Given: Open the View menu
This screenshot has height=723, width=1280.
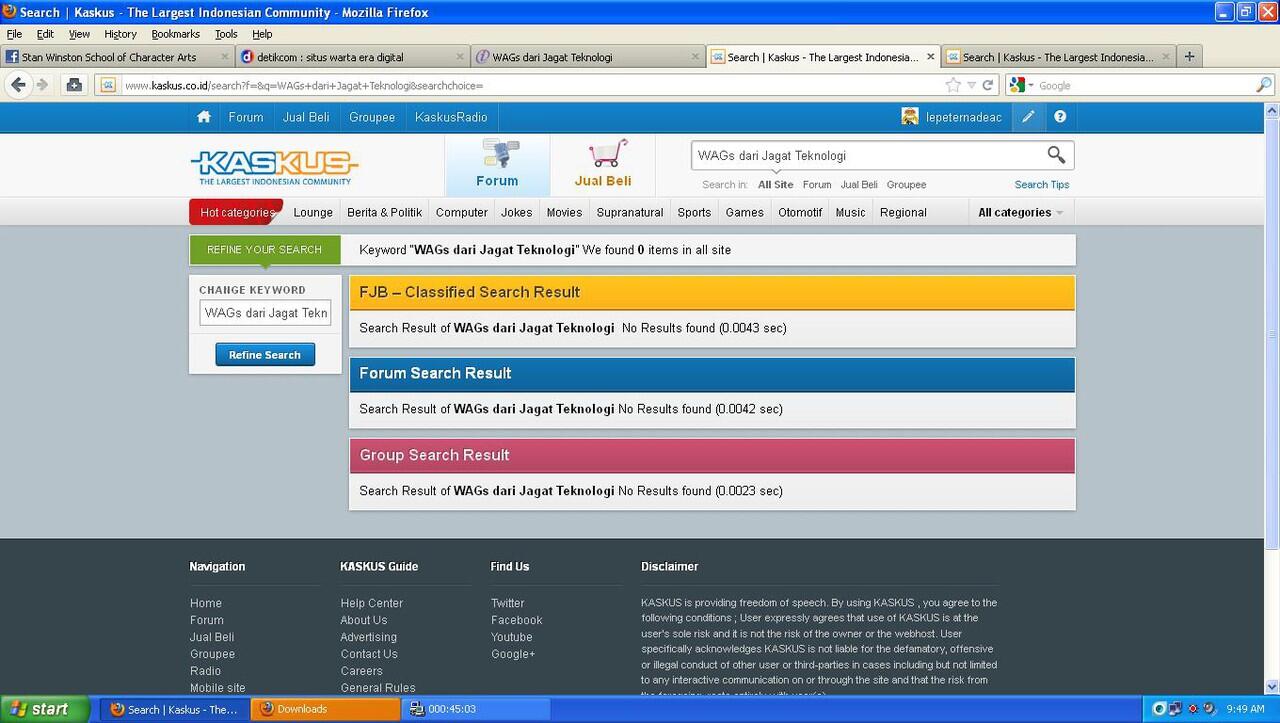Looking at the screenshot, I should click(79, 34).
